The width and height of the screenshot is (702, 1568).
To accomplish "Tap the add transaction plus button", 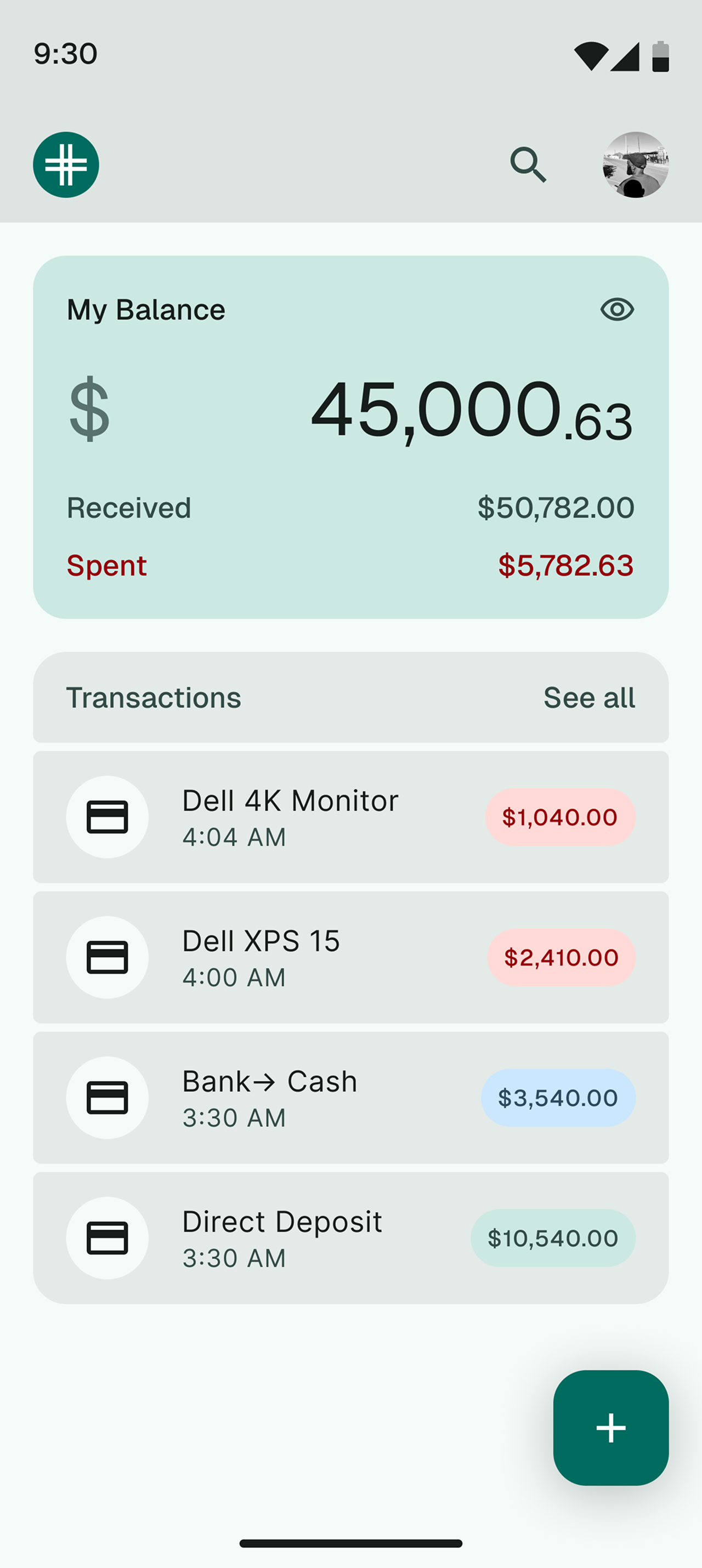I will [x=610, y=1428].
